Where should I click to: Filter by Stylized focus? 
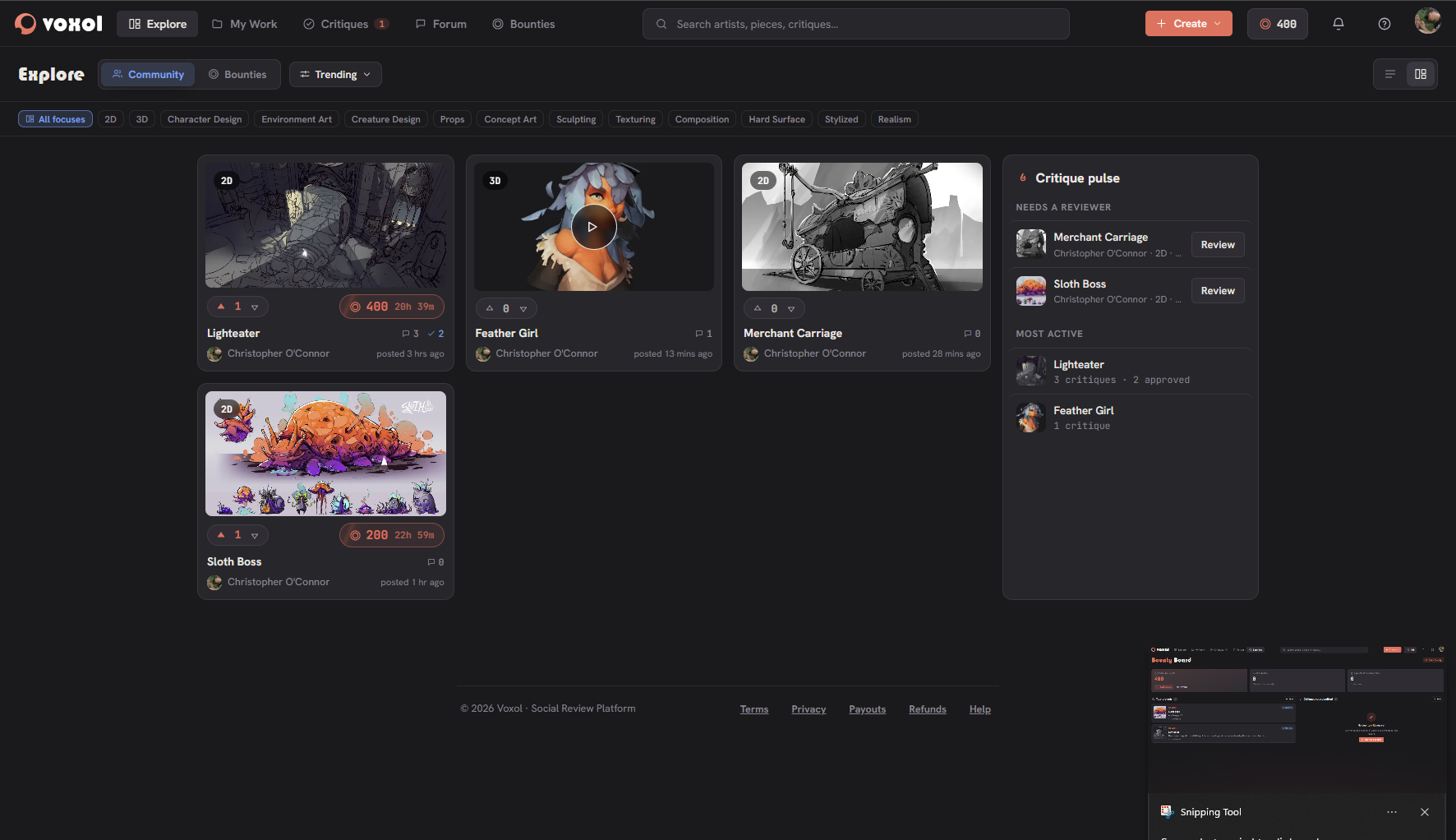[x=841, y=119]
